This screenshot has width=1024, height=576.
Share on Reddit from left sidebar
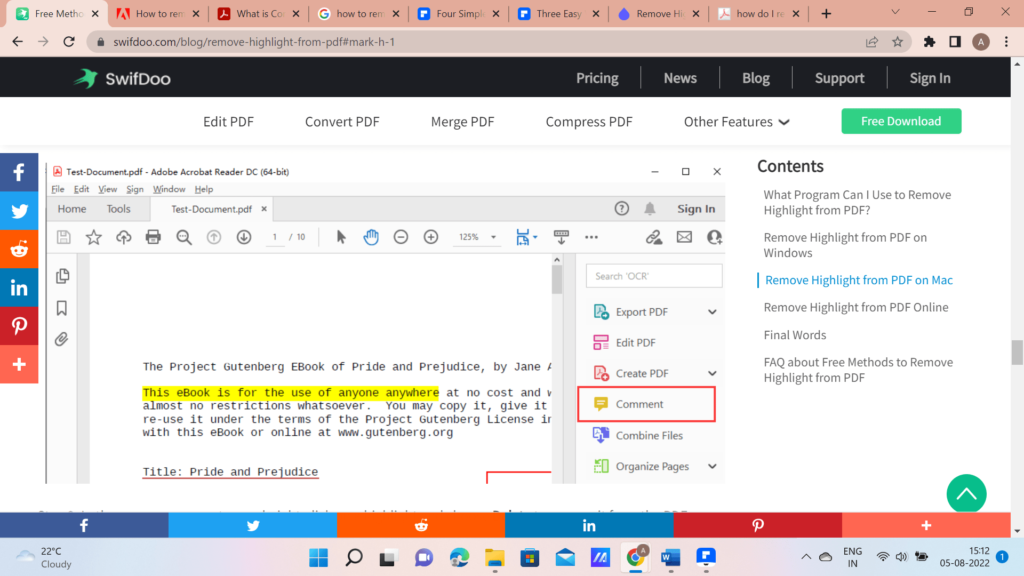tap(19, 249)
